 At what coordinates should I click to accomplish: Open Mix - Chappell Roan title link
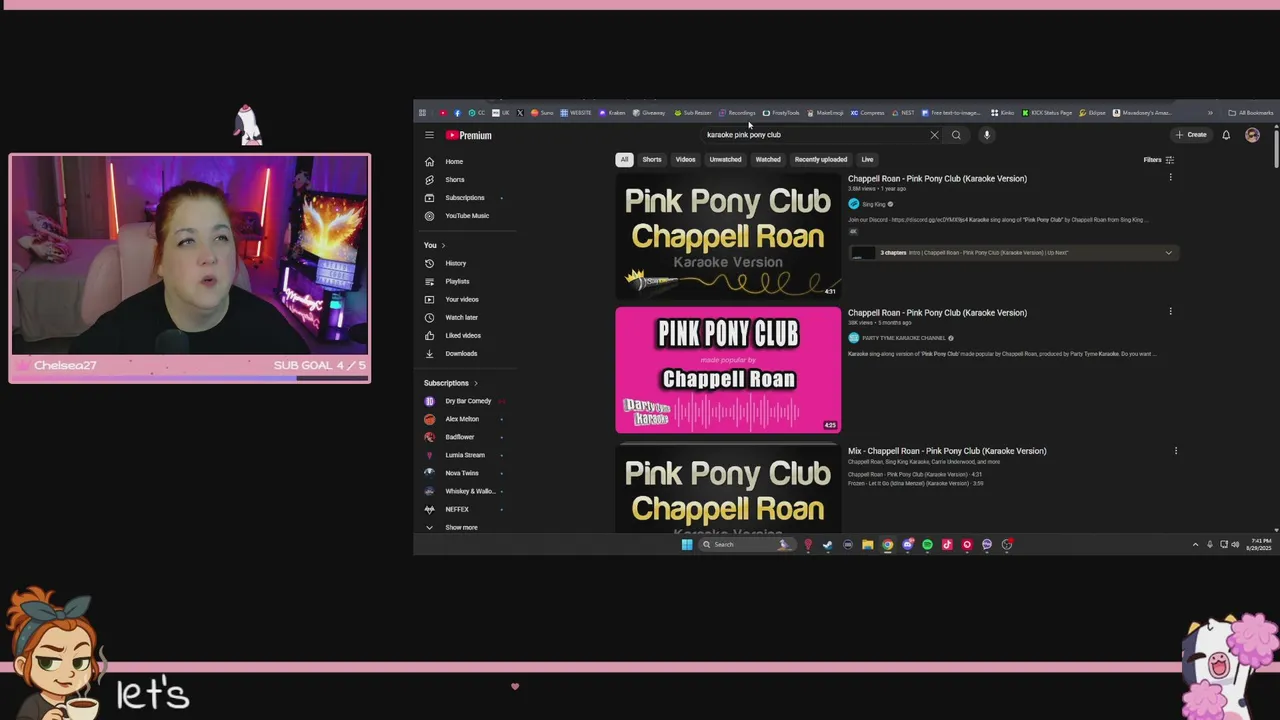pyautogui.click(x=947, y=451)
